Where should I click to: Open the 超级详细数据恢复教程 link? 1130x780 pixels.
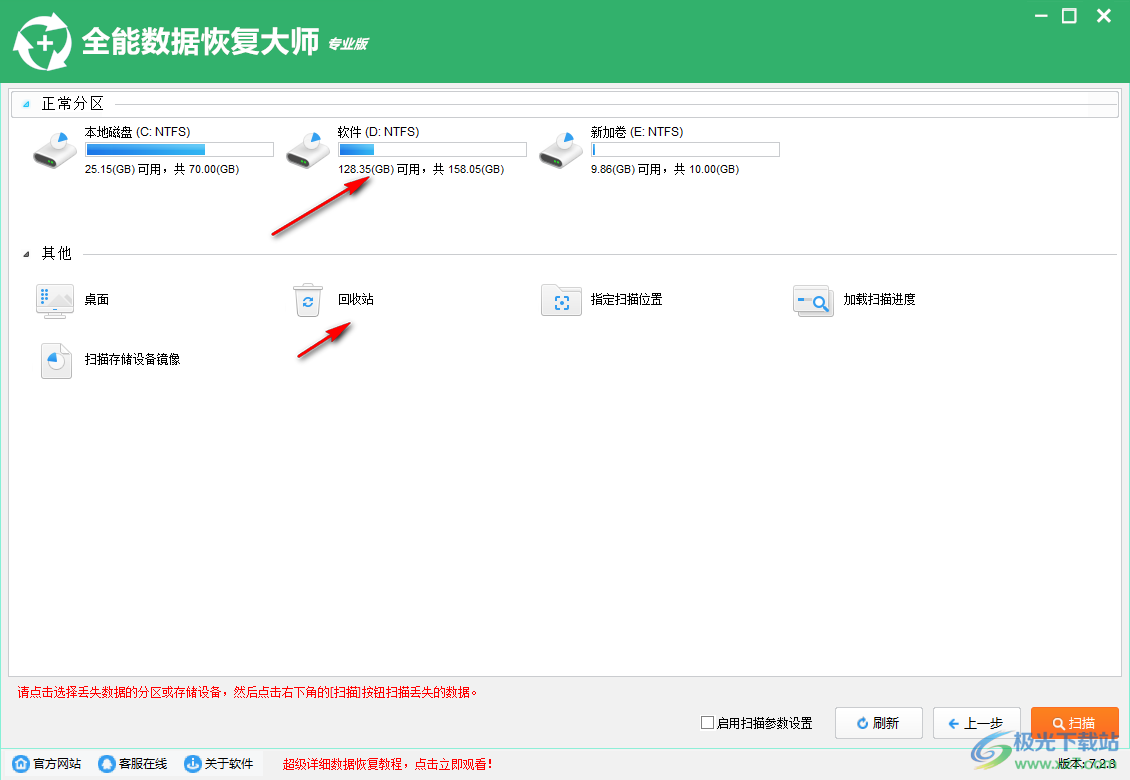tap(384, 762)
